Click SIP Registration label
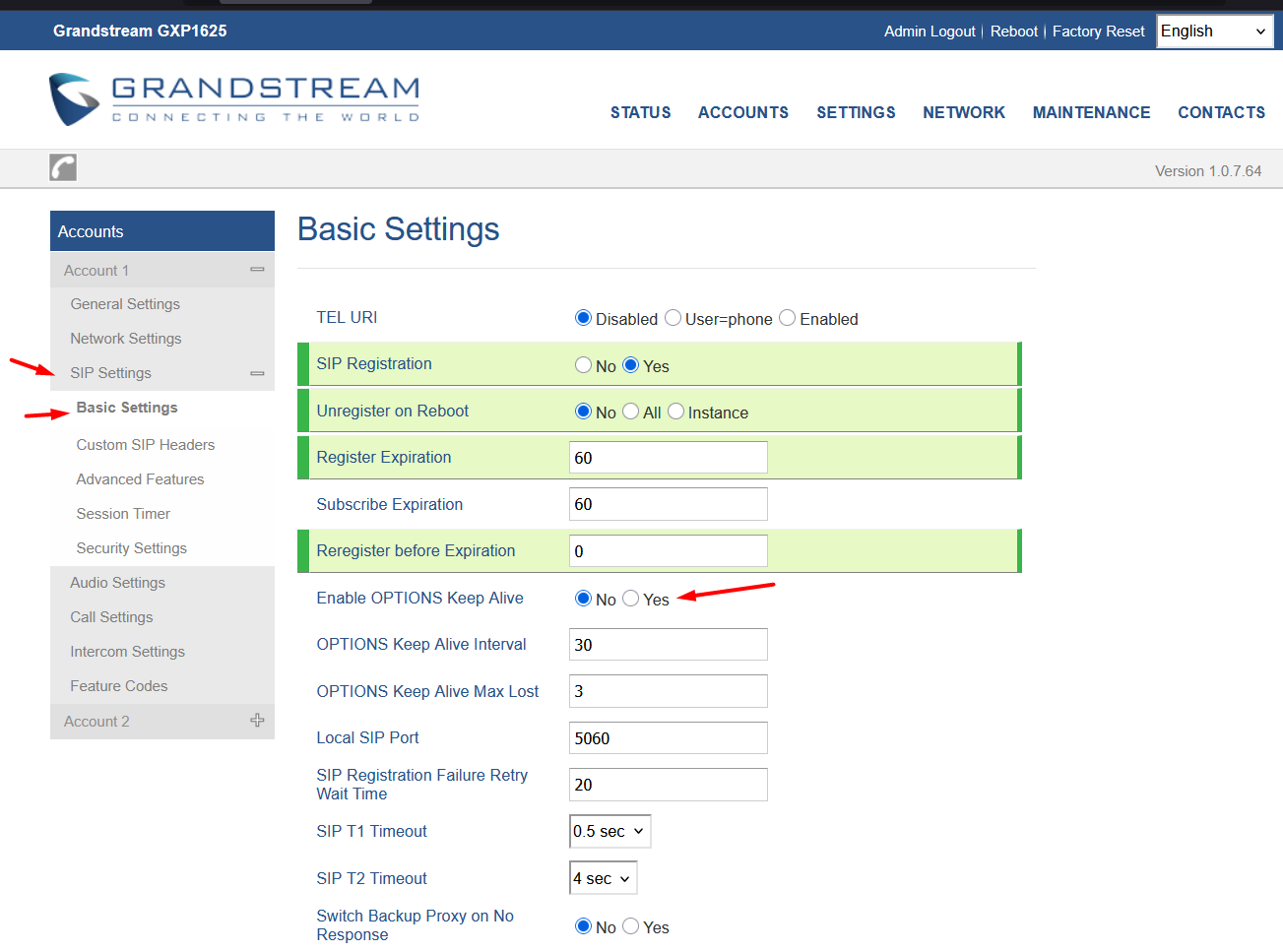 374,363
